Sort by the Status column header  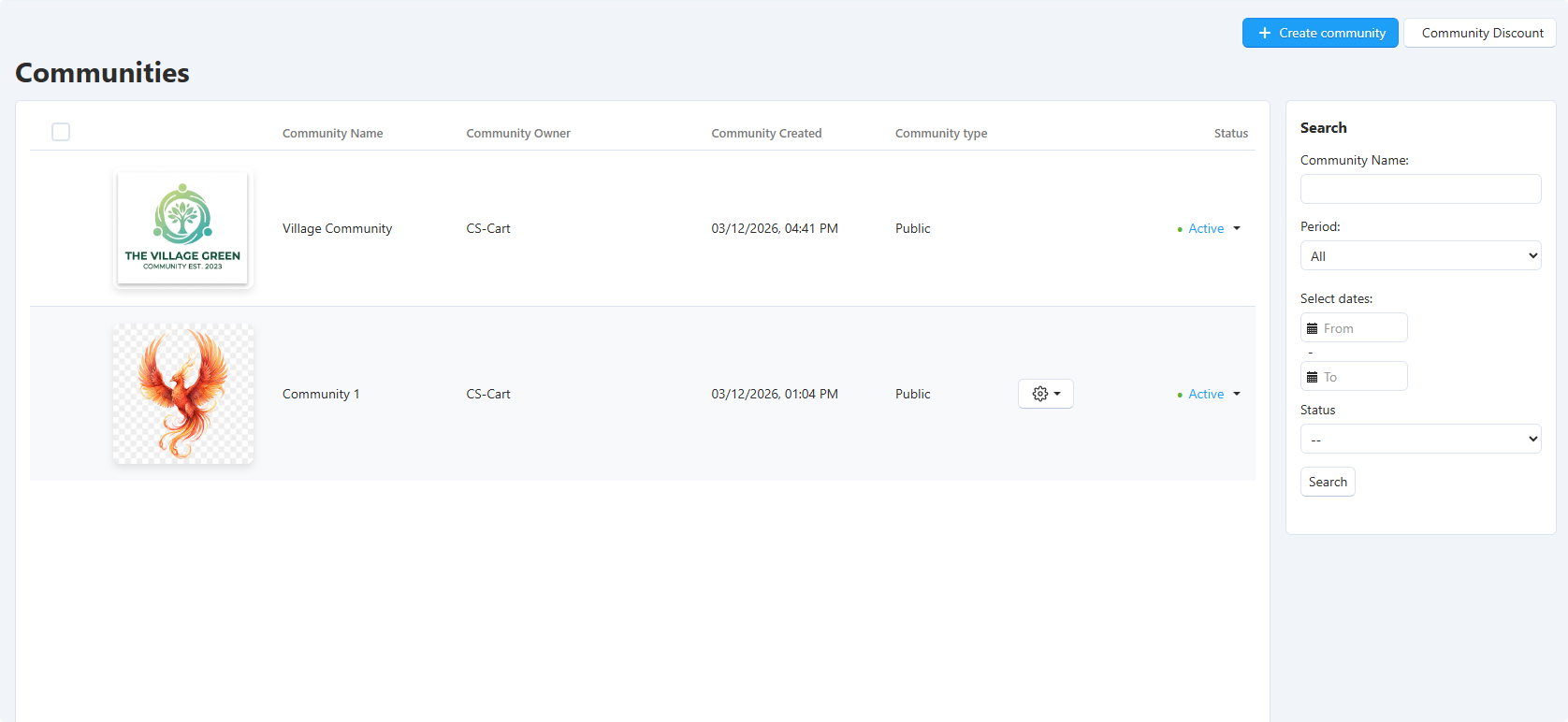tap(1230, 134)
